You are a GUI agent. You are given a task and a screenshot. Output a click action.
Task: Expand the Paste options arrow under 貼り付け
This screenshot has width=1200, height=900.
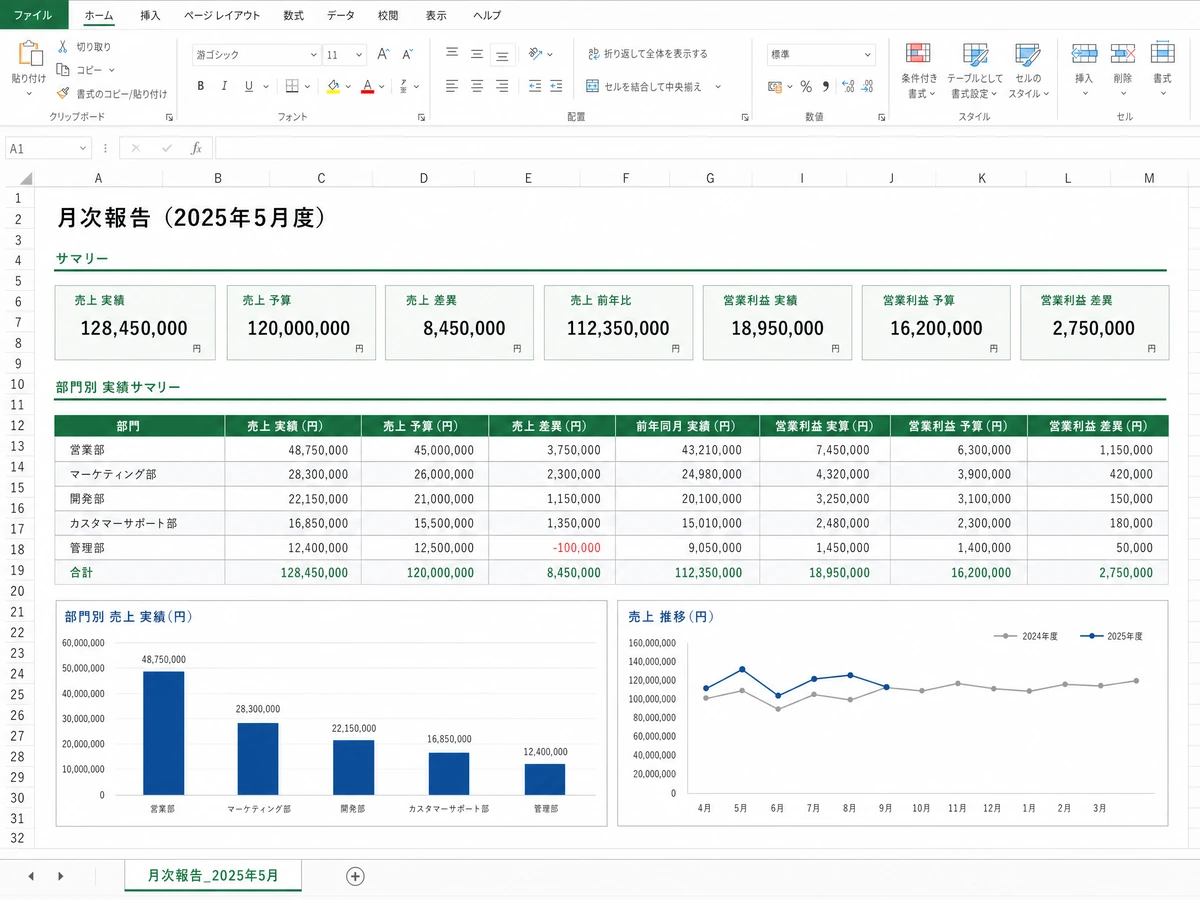[x=29, y=94]
